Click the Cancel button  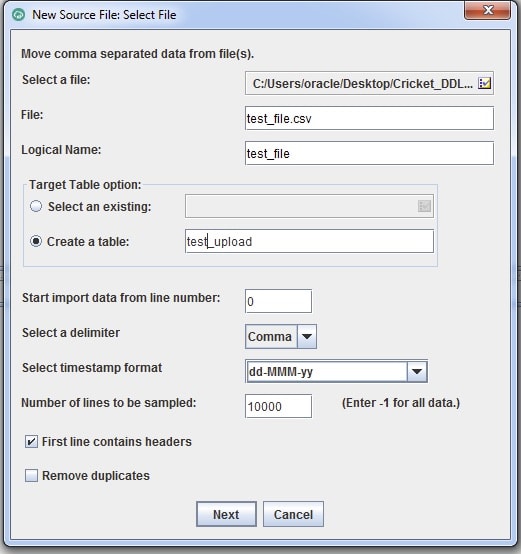[293, 514]
